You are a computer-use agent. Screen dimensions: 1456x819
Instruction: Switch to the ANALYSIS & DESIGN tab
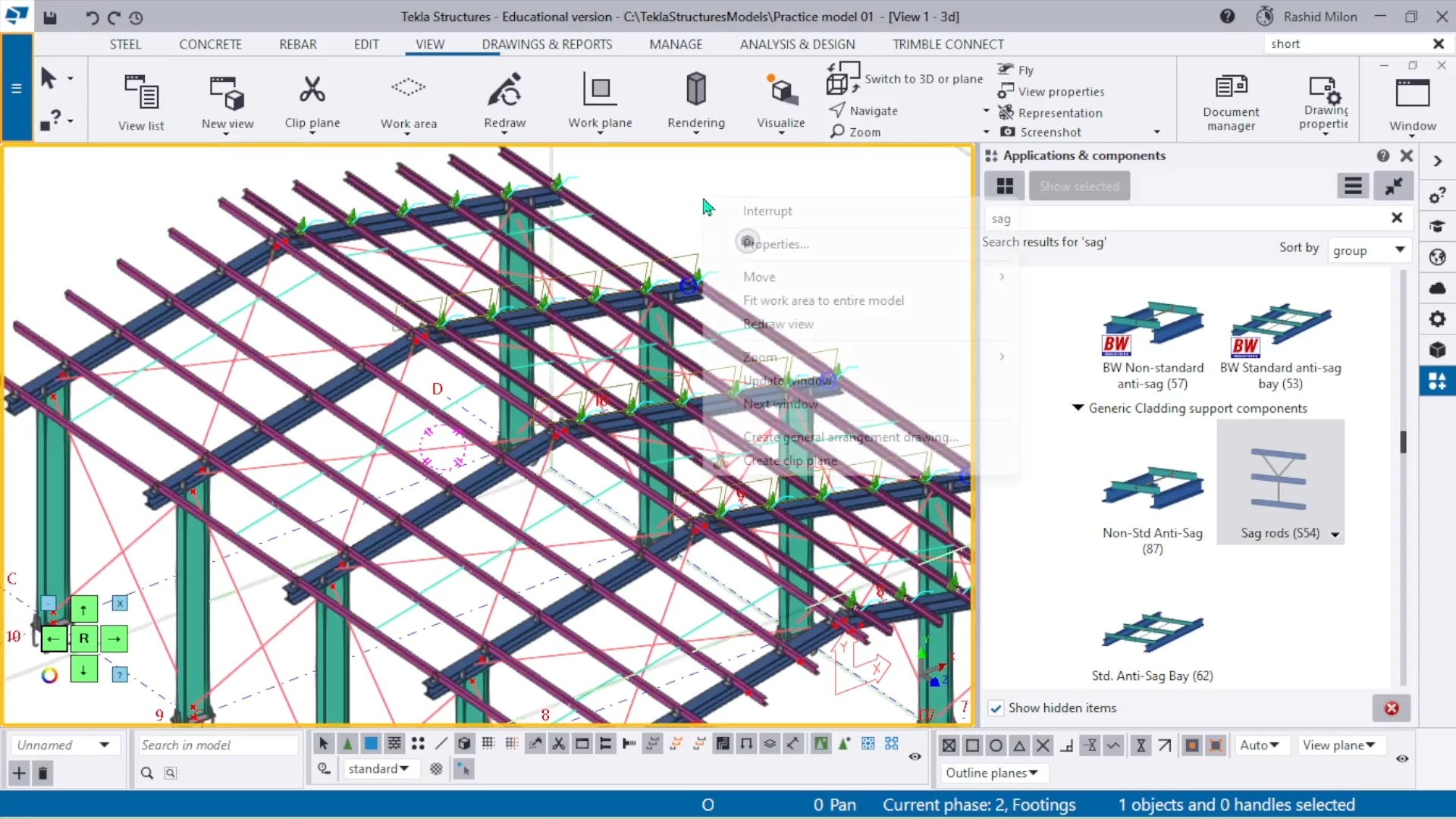coord(797,44)
